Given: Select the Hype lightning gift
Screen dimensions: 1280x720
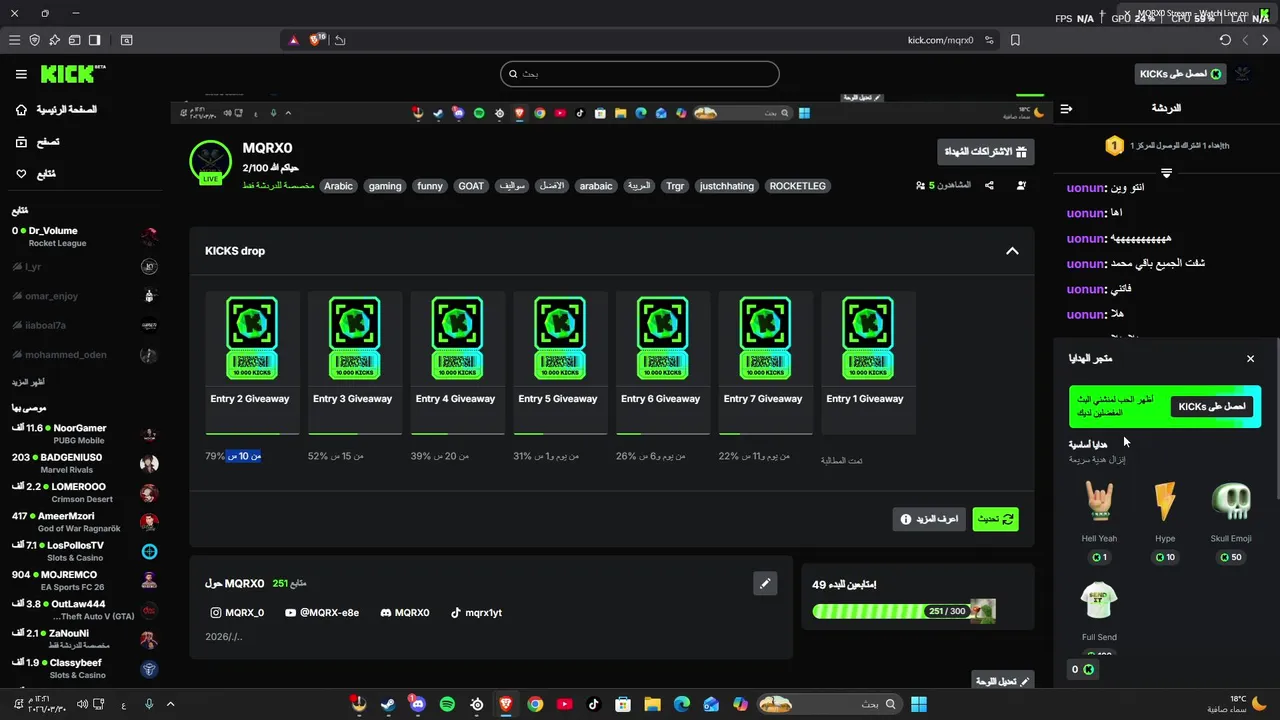Looking at the screenshot, I should pos(1165,520).
